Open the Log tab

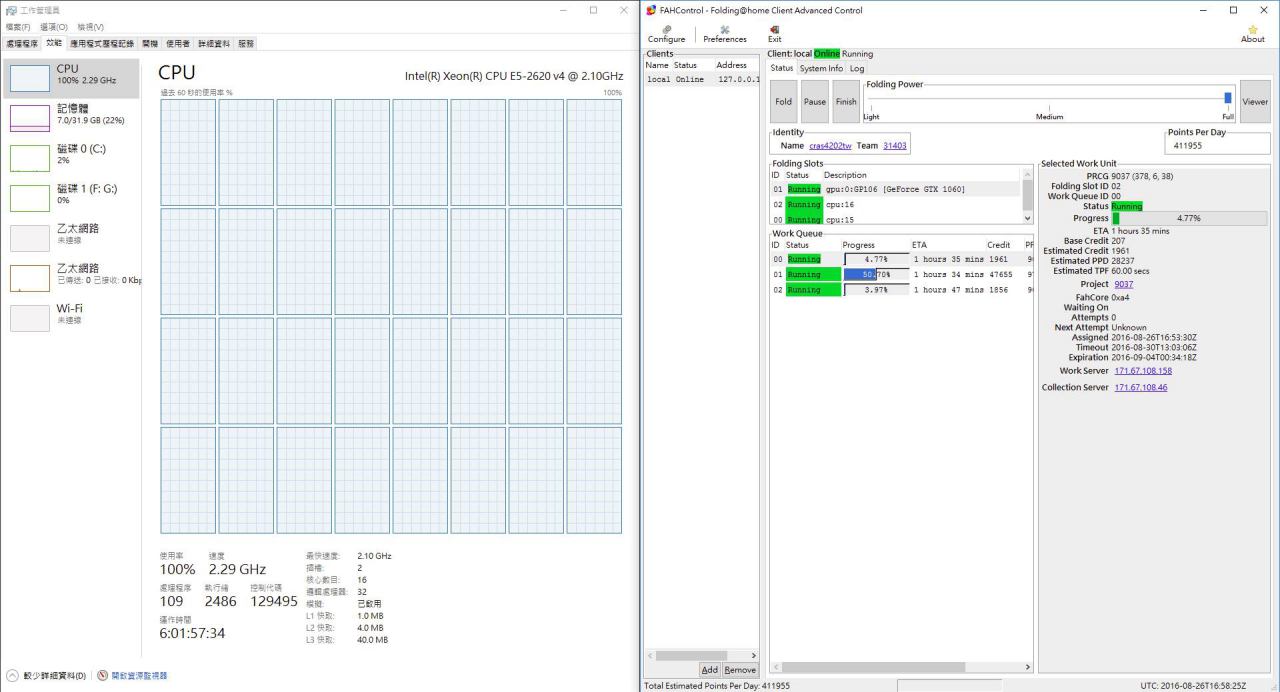pyautogui.click(x=857, y=68)
